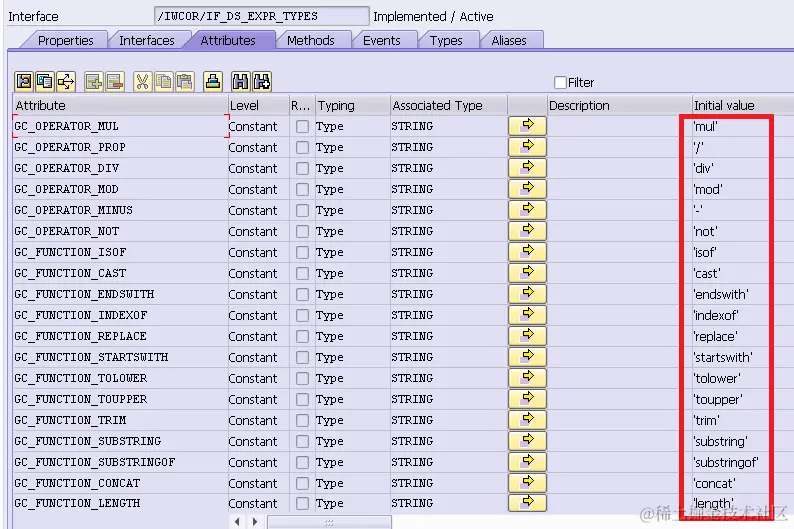The image size is (794, 529).
Task: Toggle Read-only checkbox for GC_OPERATOR_PROP
Action: pos(302,147)
